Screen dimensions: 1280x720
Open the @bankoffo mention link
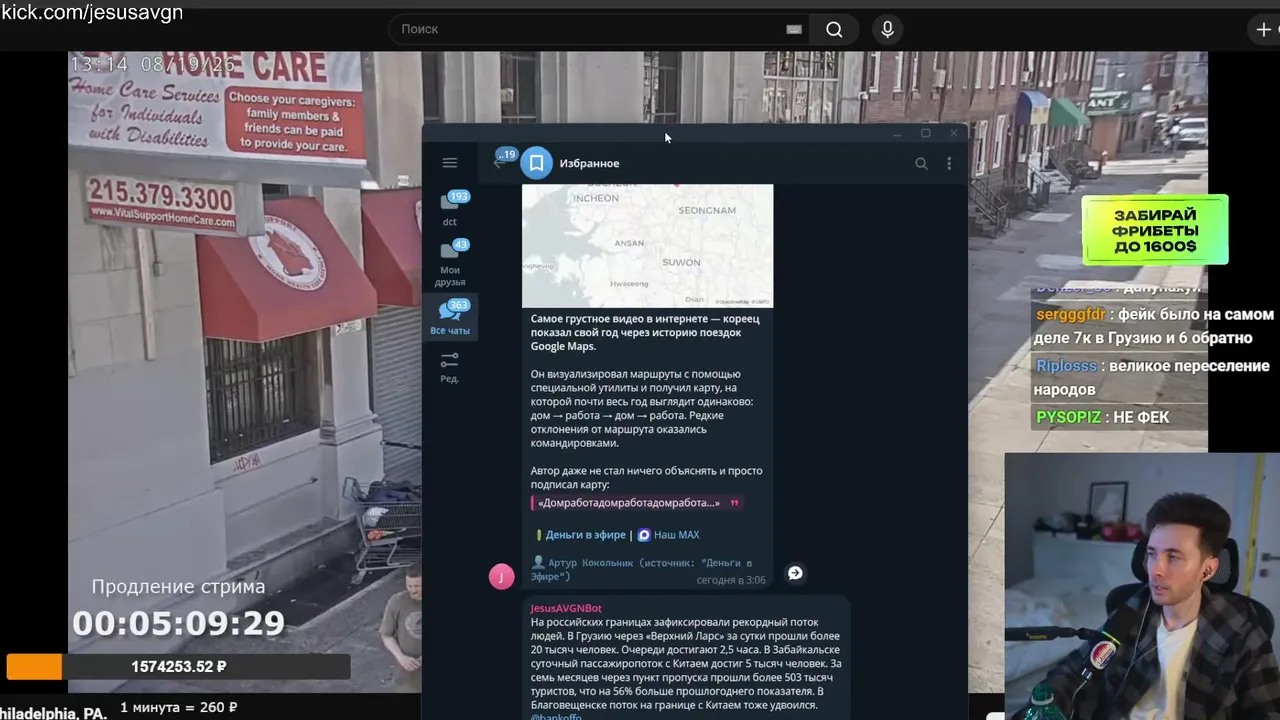(556, 717)
